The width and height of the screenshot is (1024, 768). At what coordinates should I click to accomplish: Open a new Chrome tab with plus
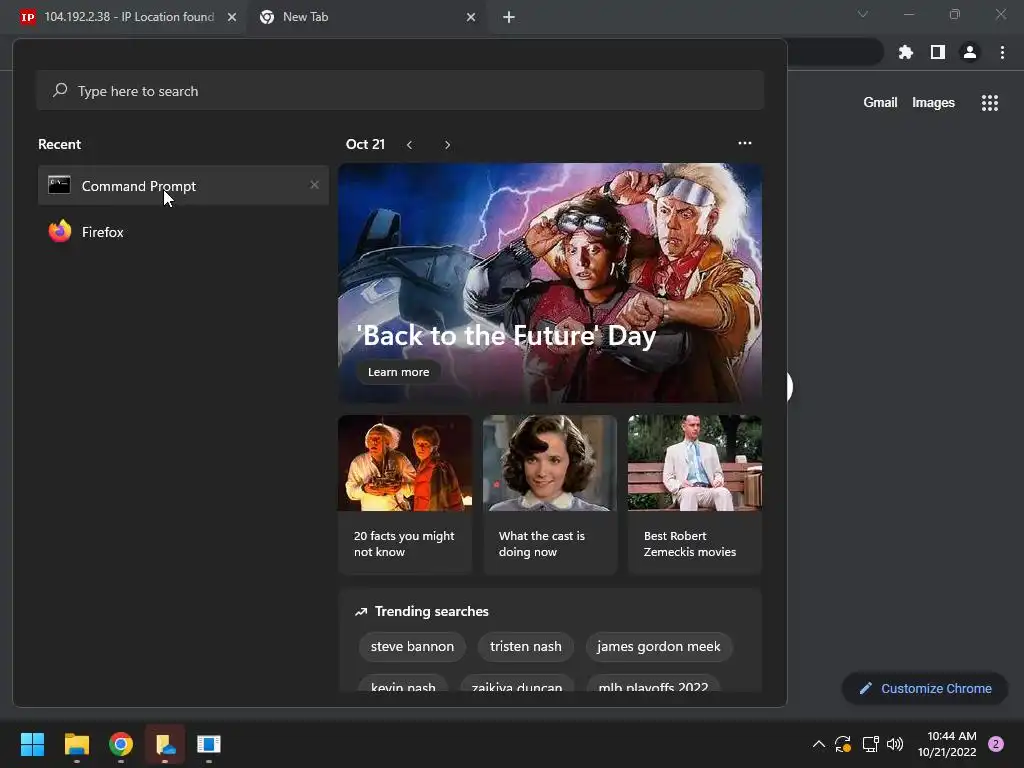(509, 17)
